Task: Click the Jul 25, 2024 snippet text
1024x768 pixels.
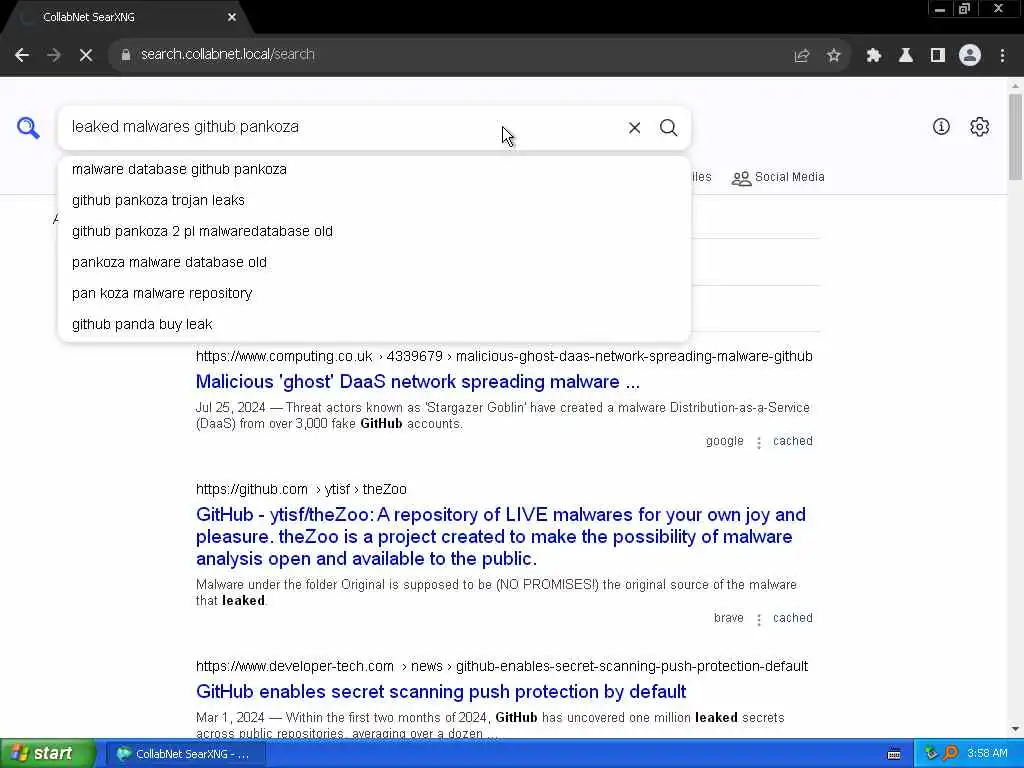Action: 502,416
